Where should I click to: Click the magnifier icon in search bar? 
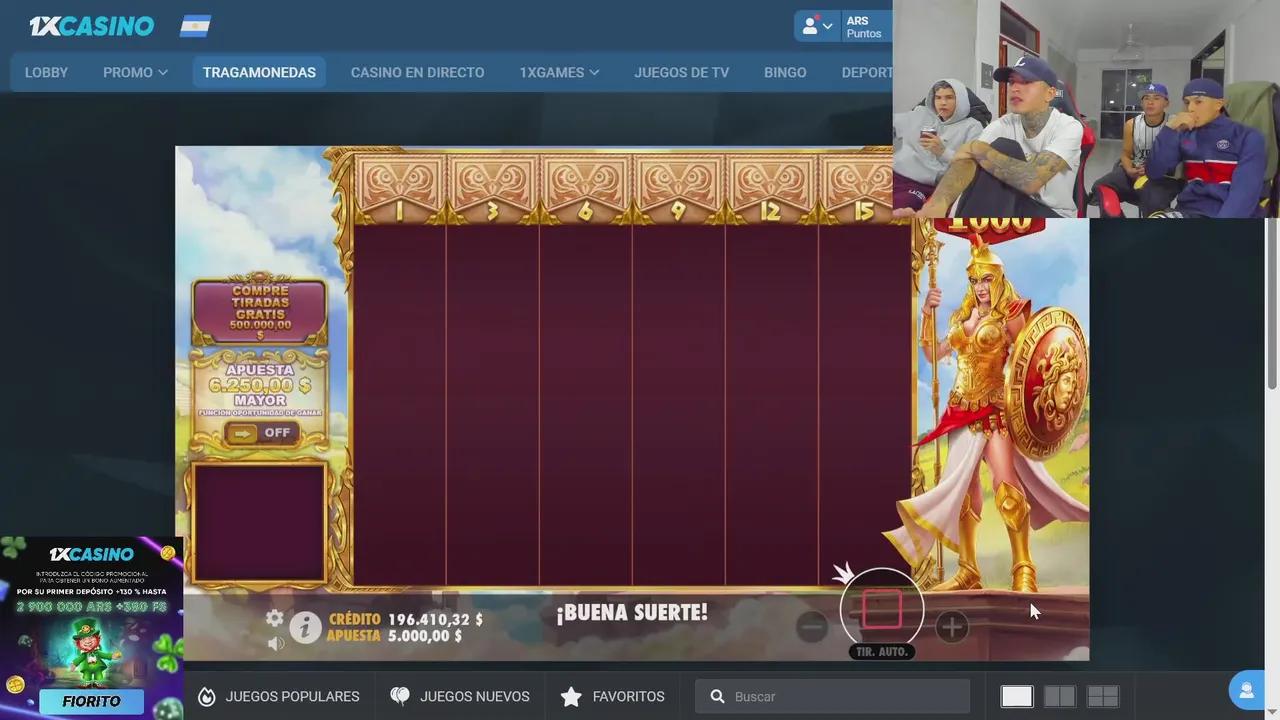click(717, 696)
